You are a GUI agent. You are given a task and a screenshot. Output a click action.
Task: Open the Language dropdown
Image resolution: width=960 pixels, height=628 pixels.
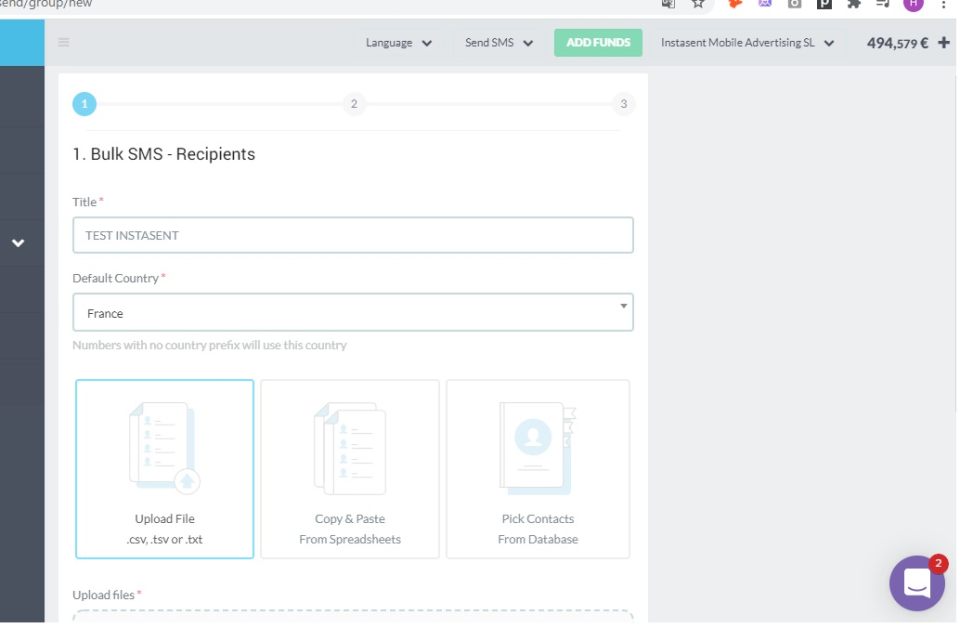[399, 43]
